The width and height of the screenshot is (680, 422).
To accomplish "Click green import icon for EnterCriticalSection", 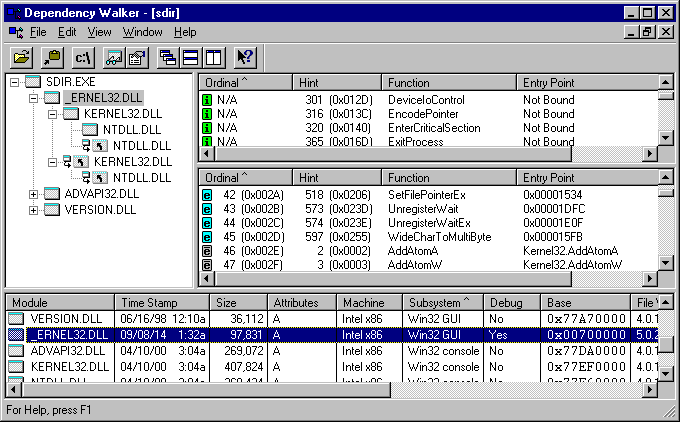I will click(207, 128).
